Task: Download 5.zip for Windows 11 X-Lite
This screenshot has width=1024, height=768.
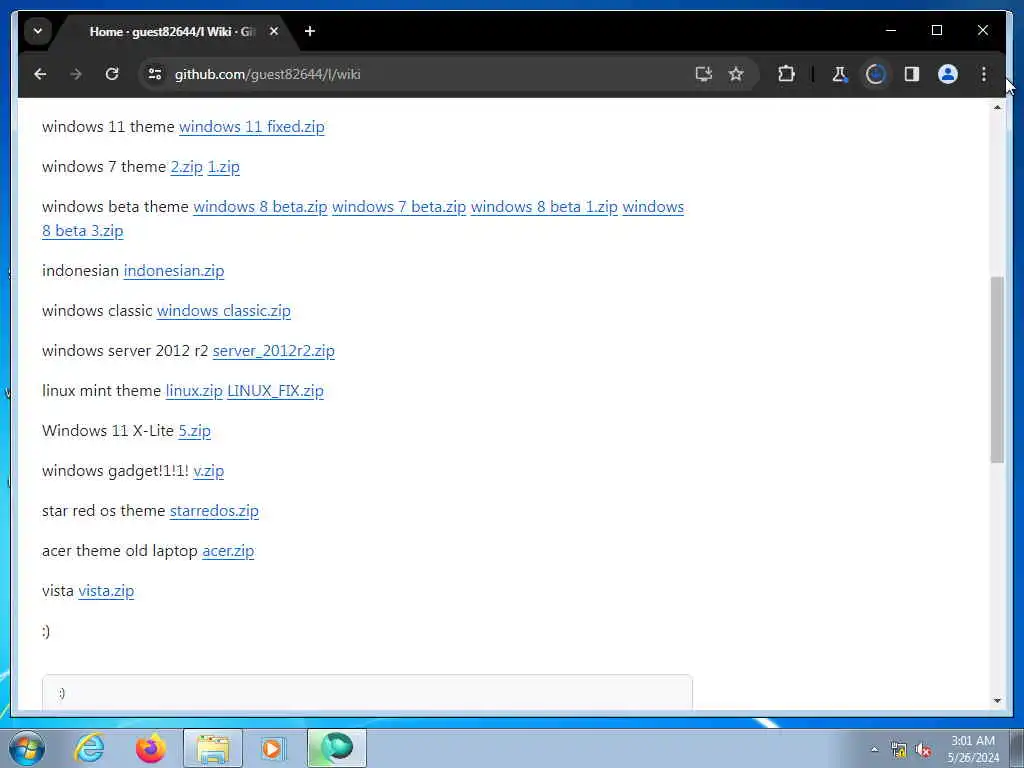Action: click(195, 431)
